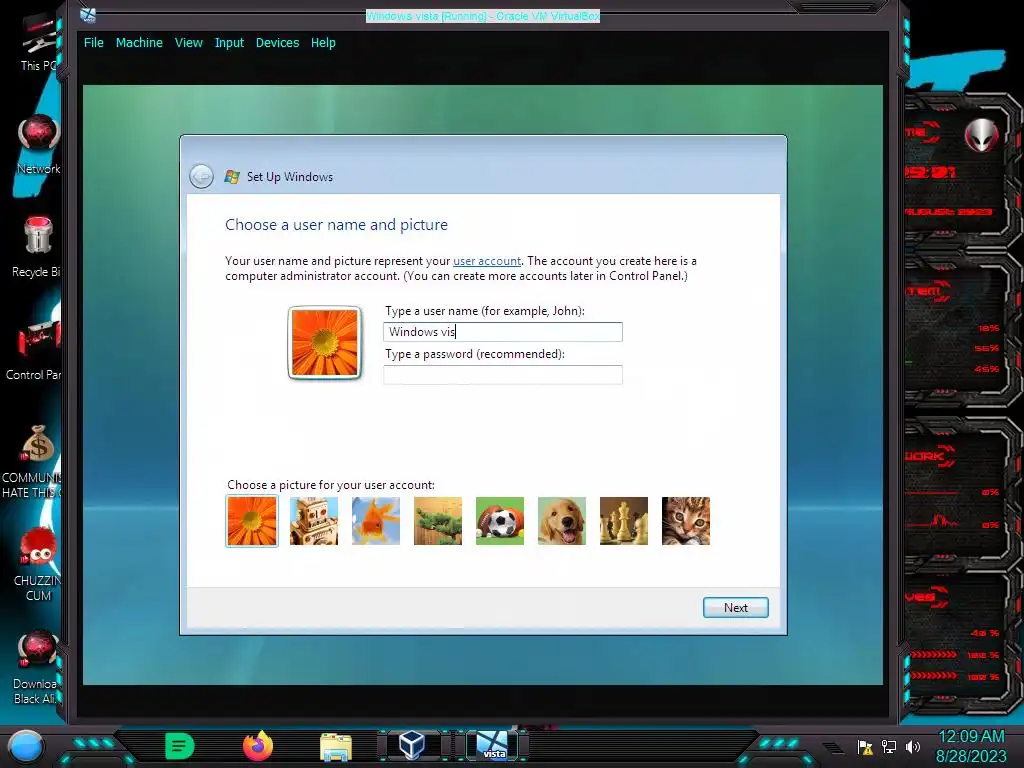Click the Next button in Set Up Windows
This screenshot has height=768, width=1024.
[x=735, y=607]
